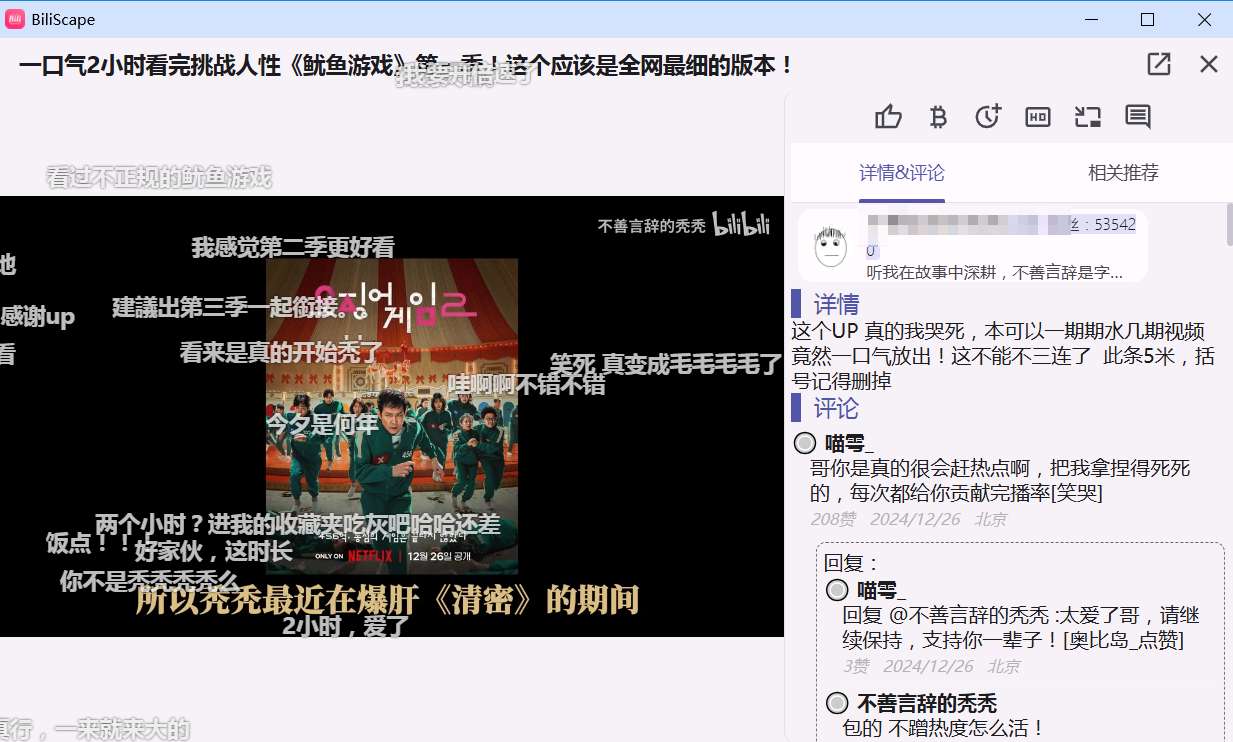
Task: Click the video title starting with 一口气2小时
Action: click(x=406, y=66)
